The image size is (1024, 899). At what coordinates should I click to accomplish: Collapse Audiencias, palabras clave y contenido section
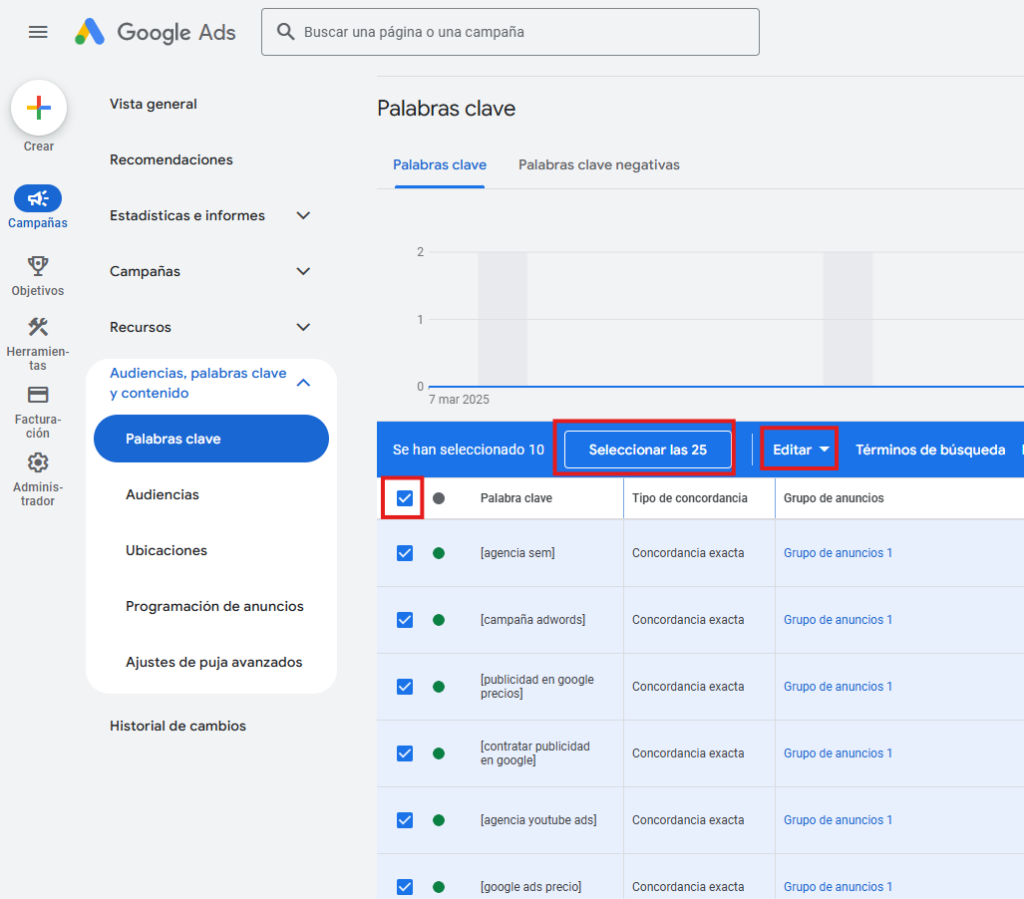click(x=303, y=383)
